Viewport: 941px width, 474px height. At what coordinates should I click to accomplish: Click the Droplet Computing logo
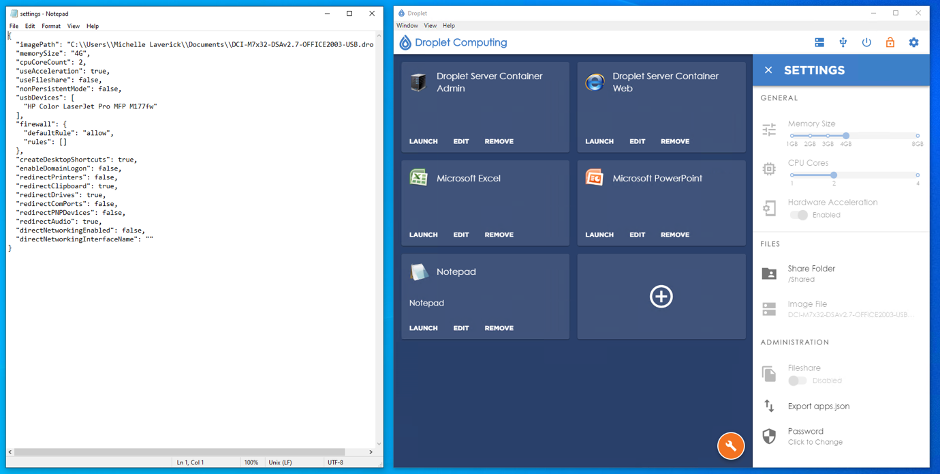[453, 43]
